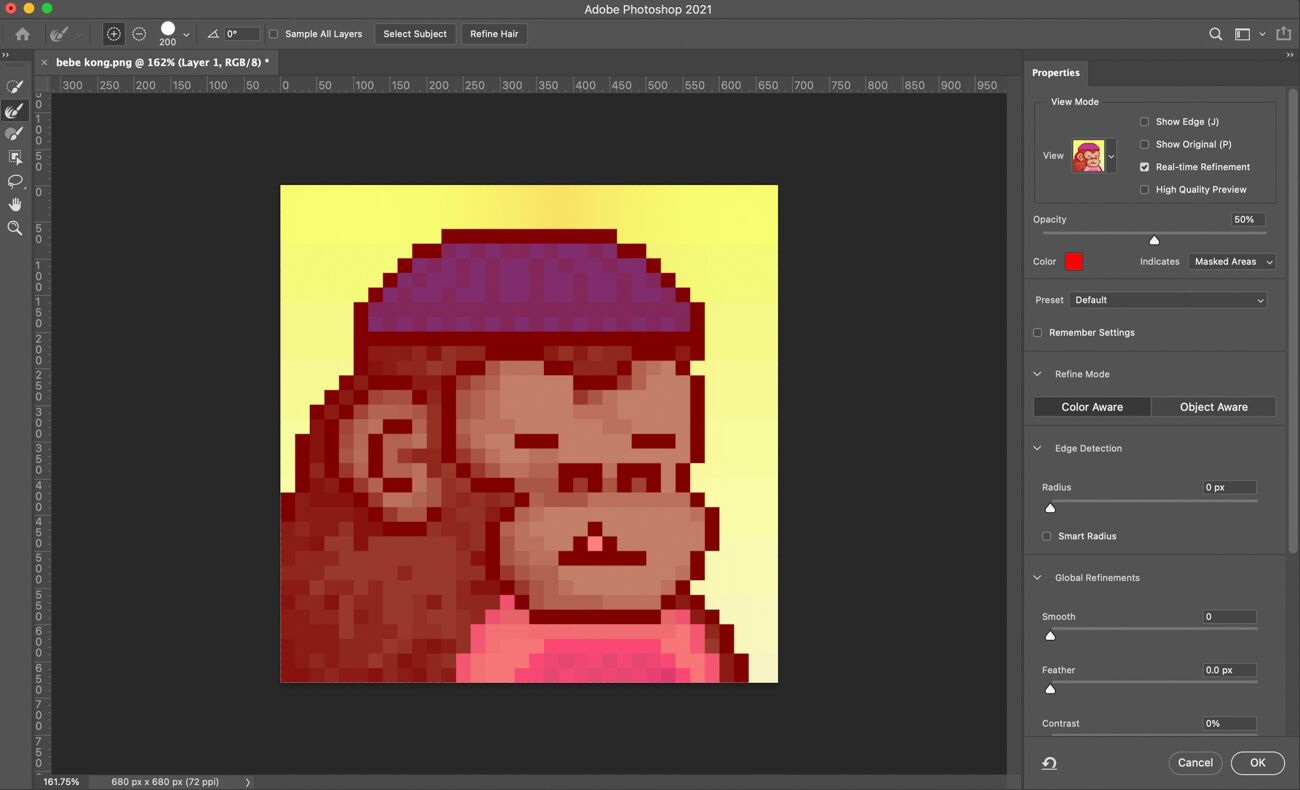Select the Object Selection tool
The image size is (1300, 790).
[15, 157]
